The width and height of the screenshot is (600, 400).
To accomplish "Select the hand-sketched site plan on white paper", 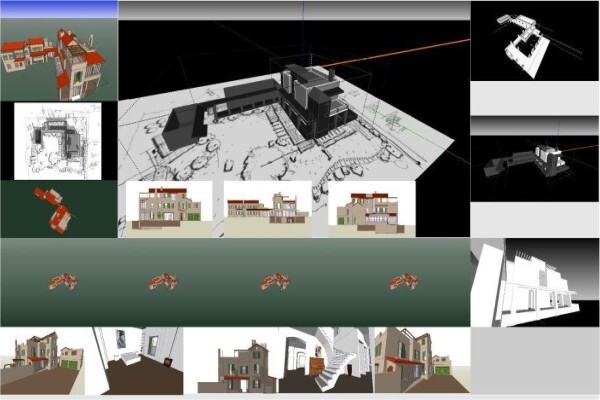I will point(58,141).
